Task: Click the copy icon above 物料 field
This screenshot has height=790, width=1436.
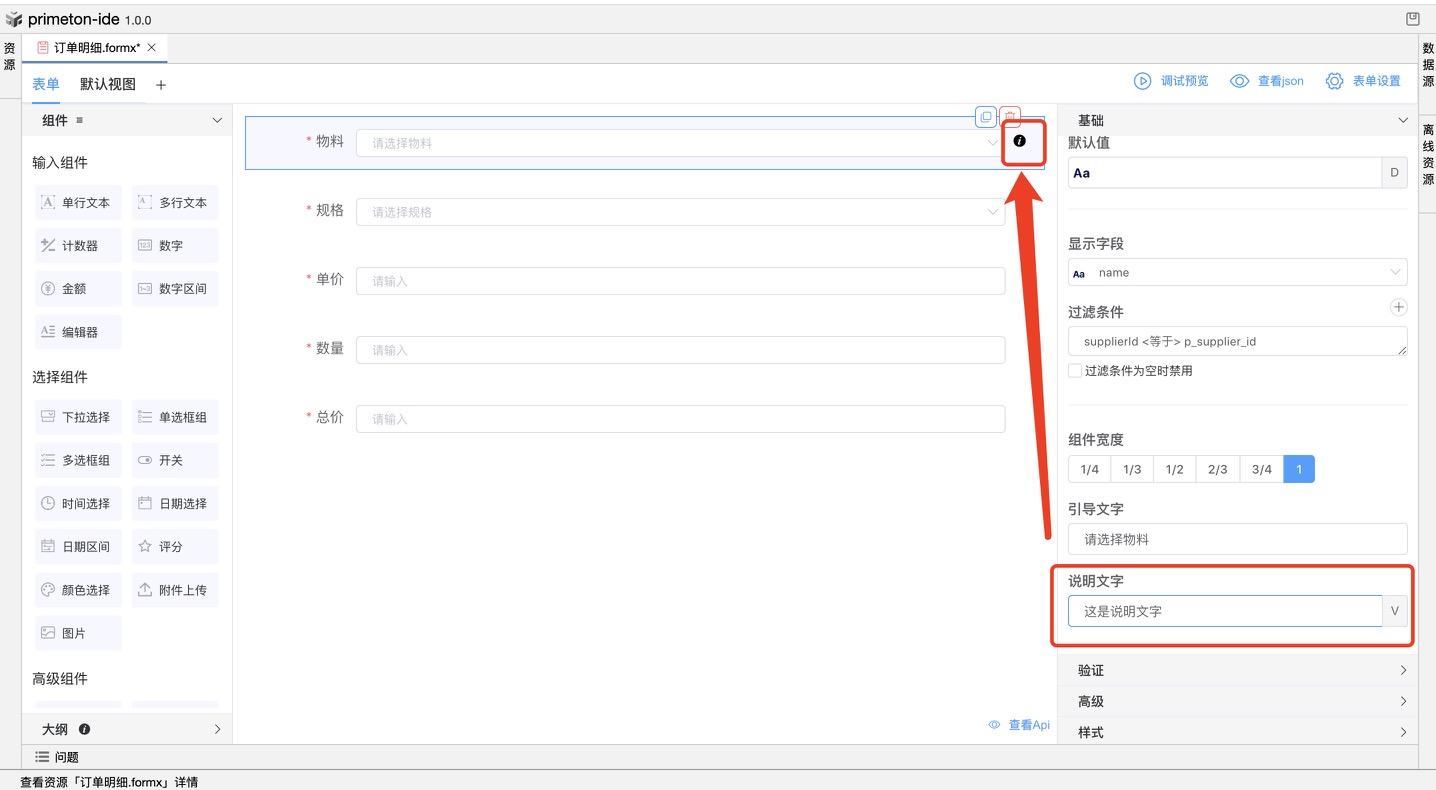Action: (x=986, y=117)
